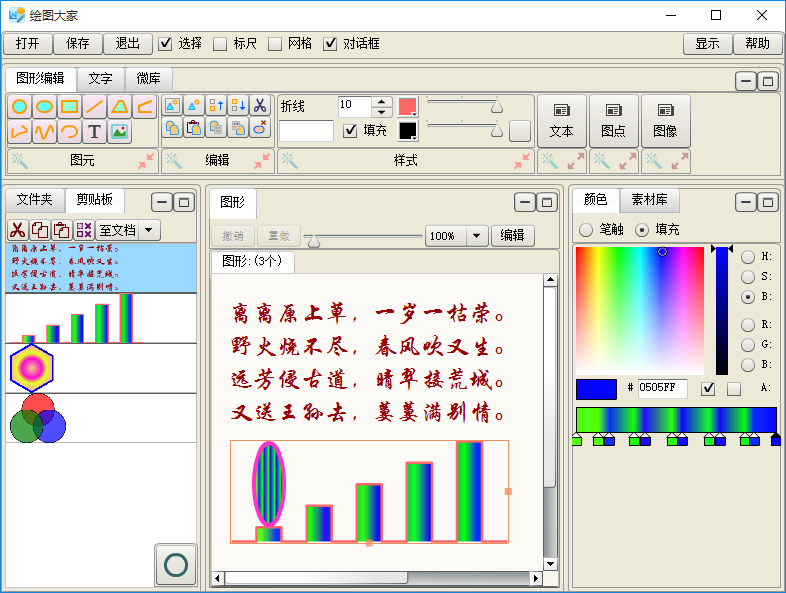786x593 pixels.
Task: Open the 100% zoom dropdown
Action: pos(477,236)
